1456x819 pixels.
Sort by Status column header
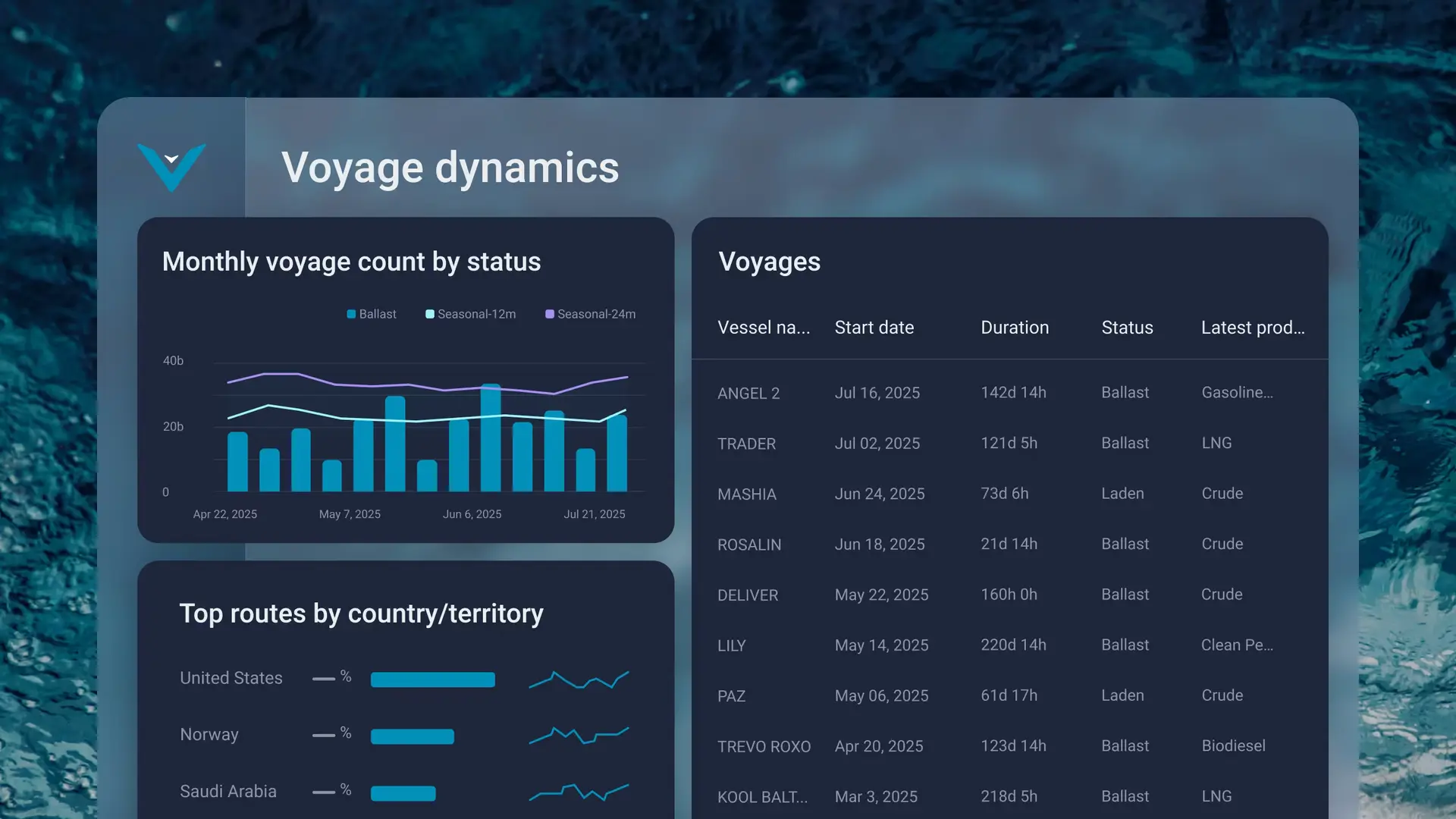tap(1127, 328)
